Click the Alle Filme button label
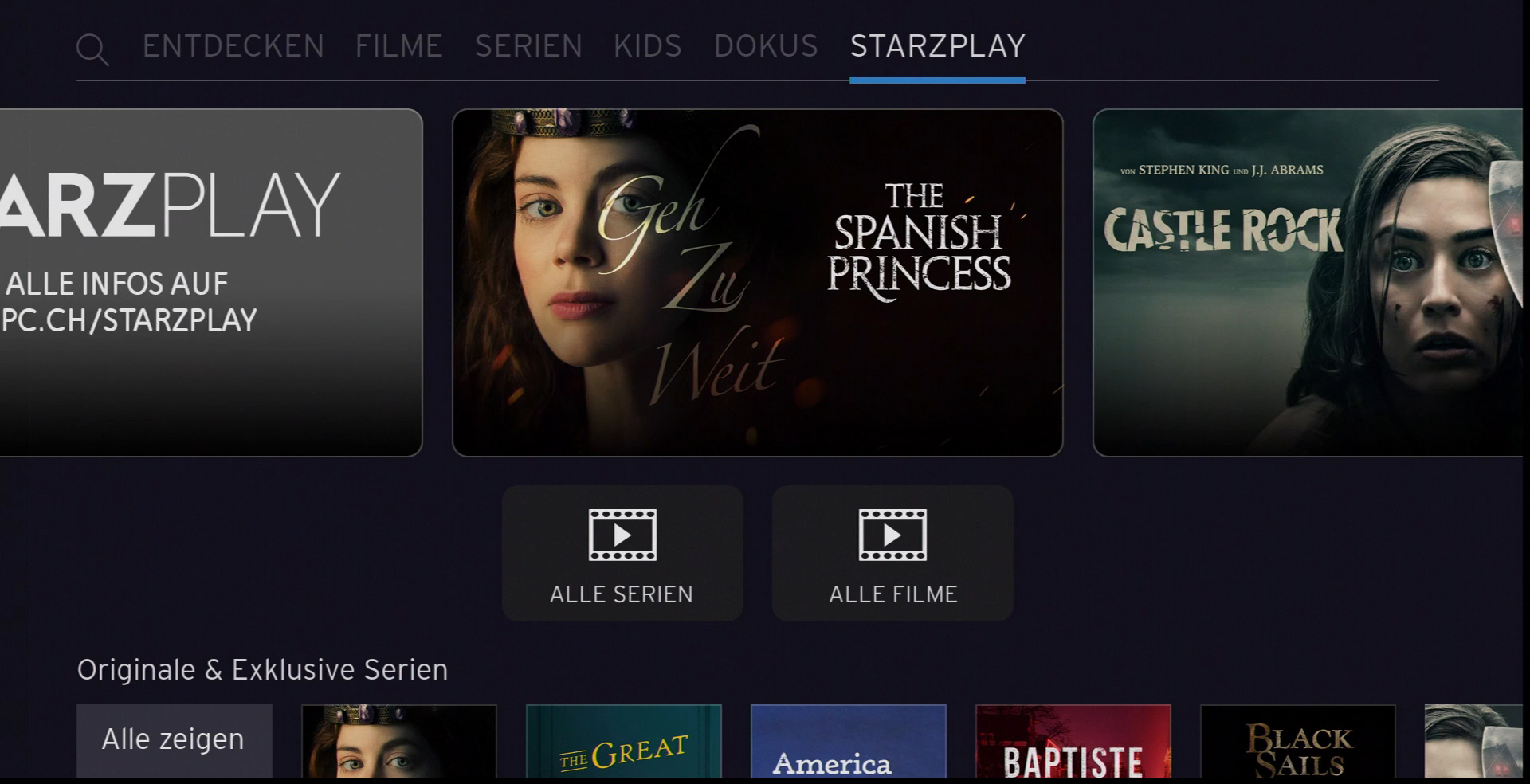Screen dimensions: 1530x784 [893, 594]
